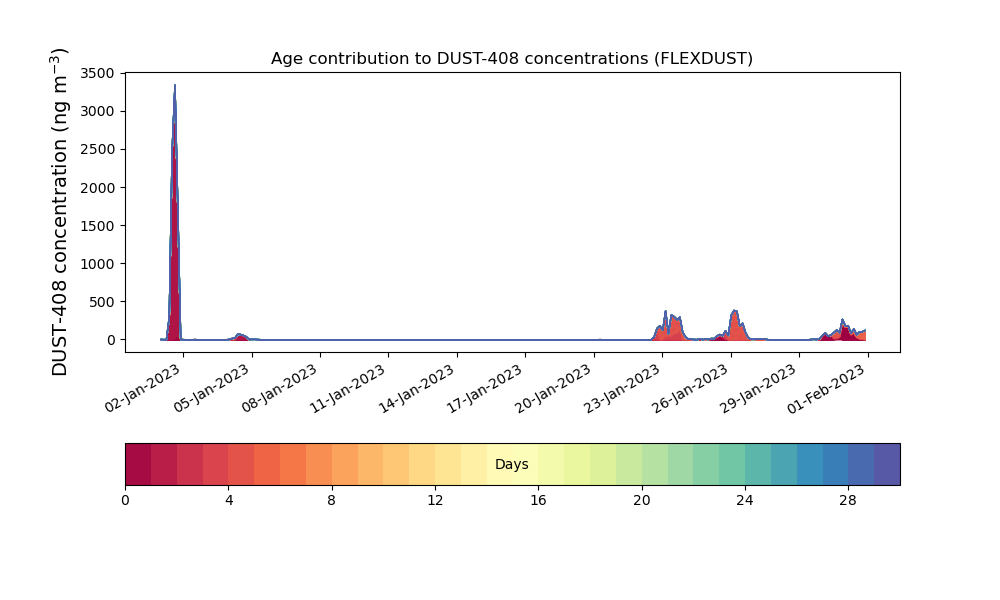Viewport: 1000px width, 600px height.
Task: Click the "Days" label on the colorbar
Action: [511, 464]
